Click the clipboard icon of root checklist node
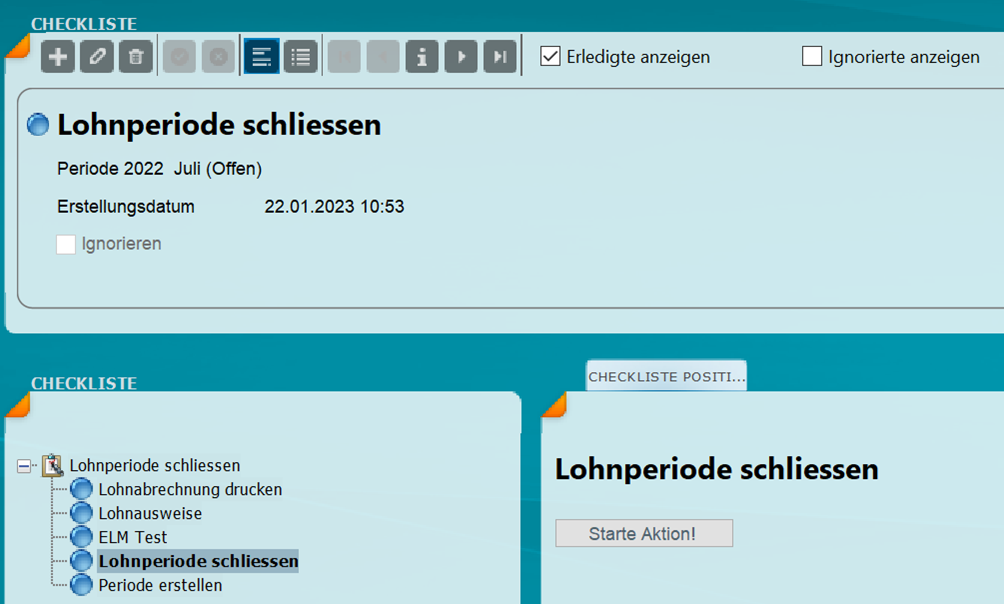 pyautogui.click(x=52, y=466)
